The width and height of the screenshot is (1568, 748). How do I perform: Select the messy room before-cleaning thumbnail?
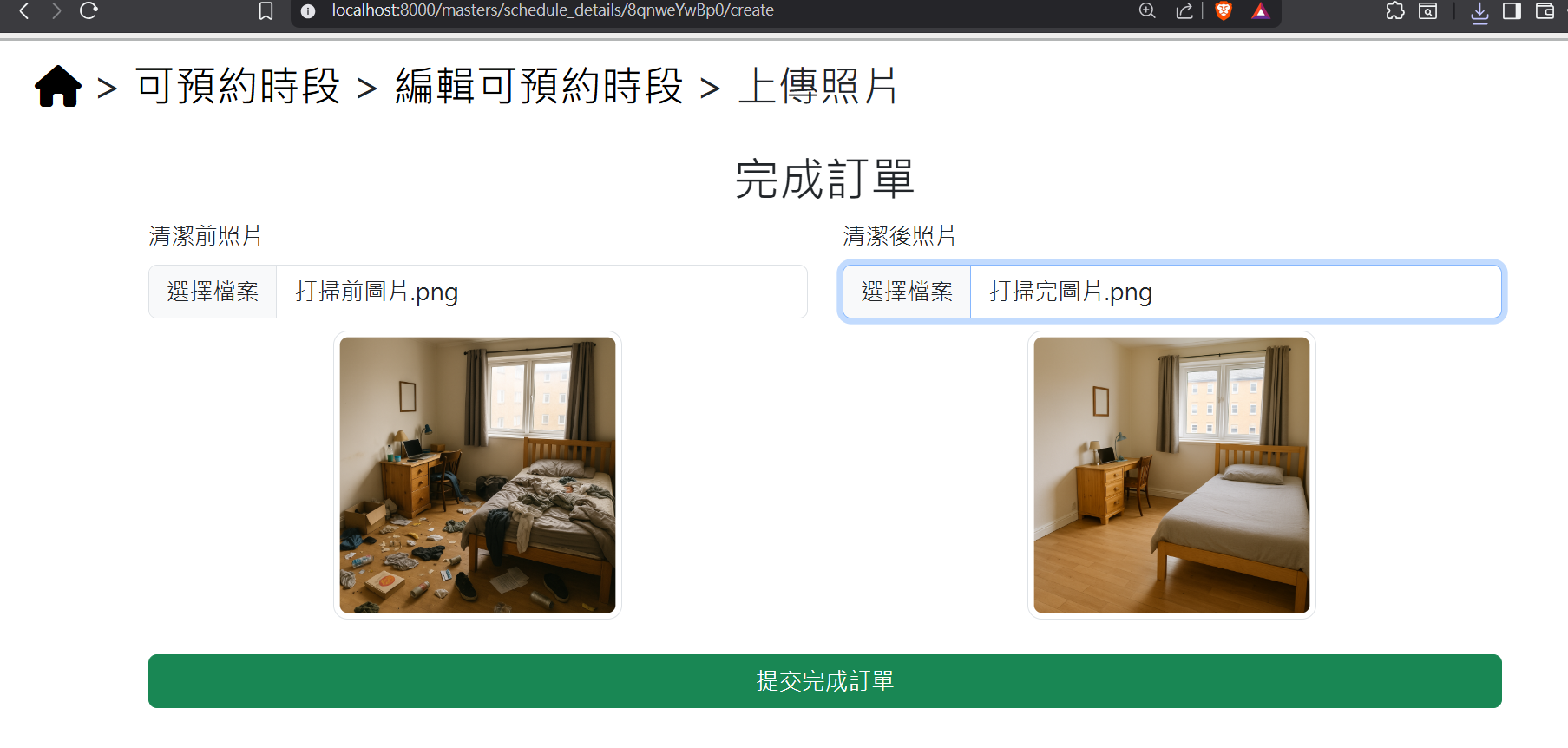coord(477,475)
